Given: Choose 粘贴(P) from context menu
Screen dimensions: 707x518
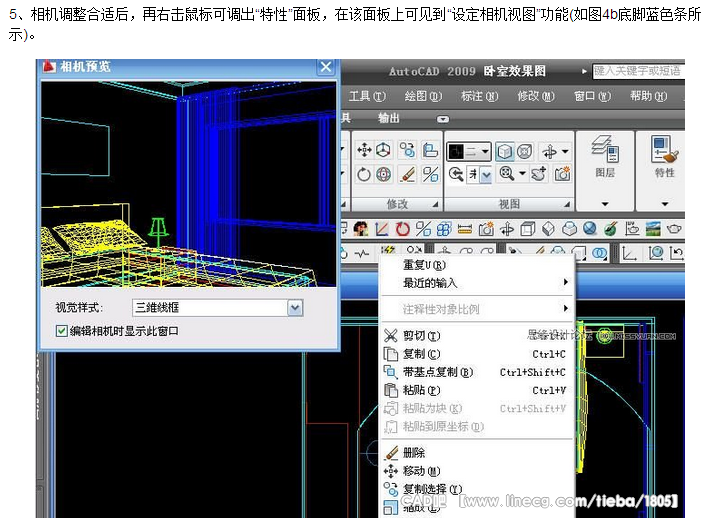Looking at the screenshot, I should point(477,390).
